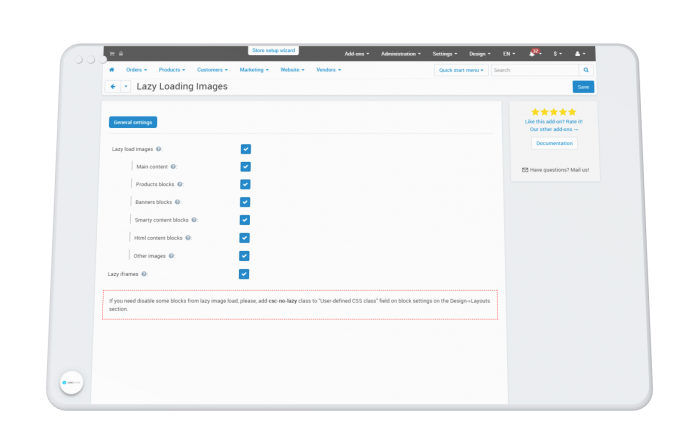
Task: Open the Marketing menu
Action: click(254, 70)
